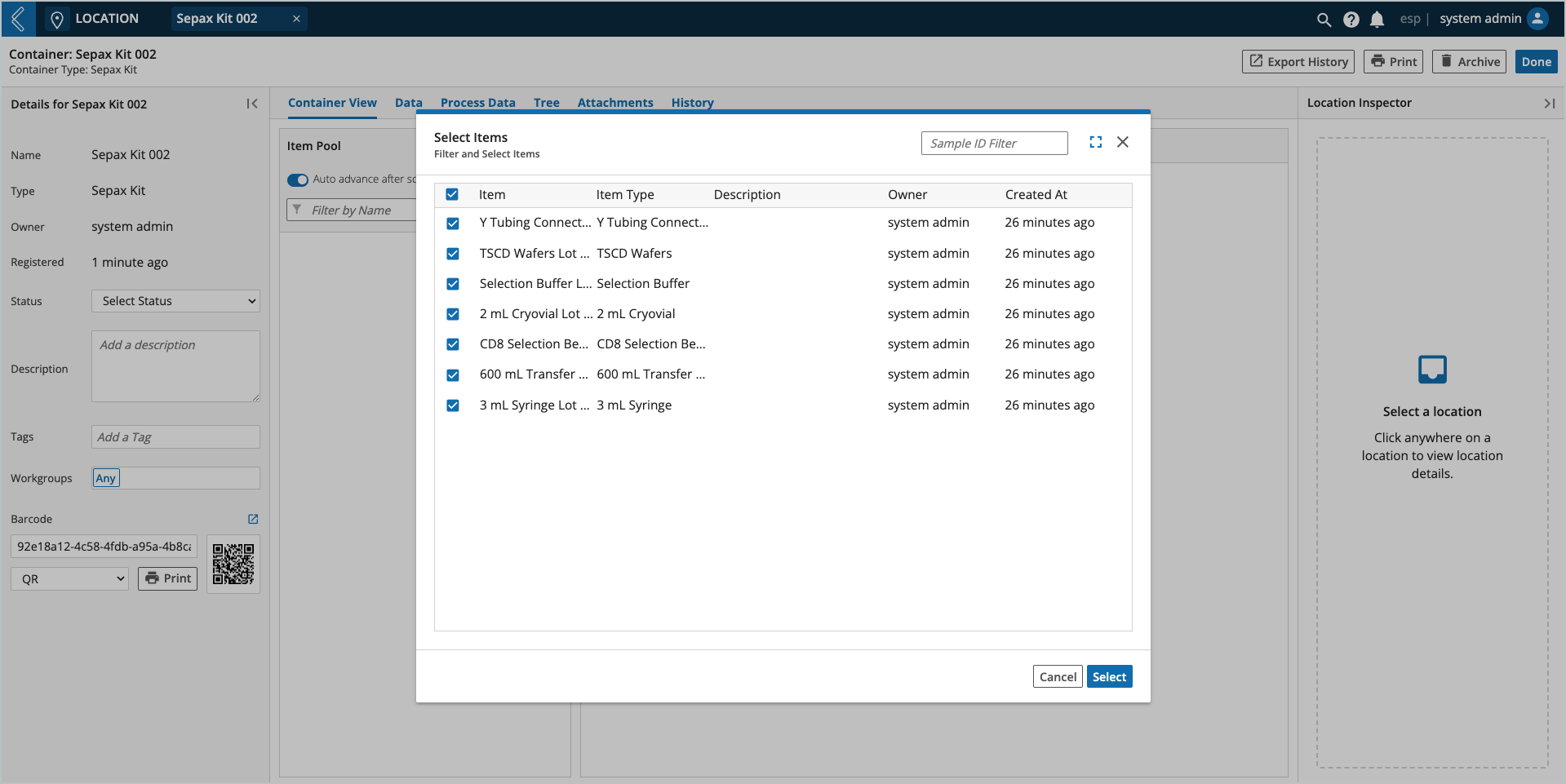Screen dimensions: 1566x784
Task: Click 'Selection Buffer' item type cell
Action: 643,284
